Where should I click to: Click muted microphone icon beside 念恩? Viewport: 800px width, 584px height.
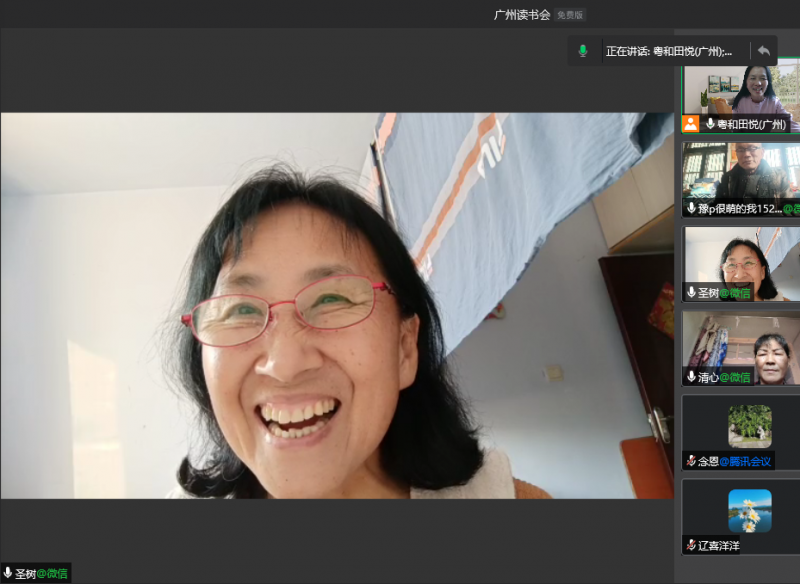pyautogui.click(x=691, y=461)
